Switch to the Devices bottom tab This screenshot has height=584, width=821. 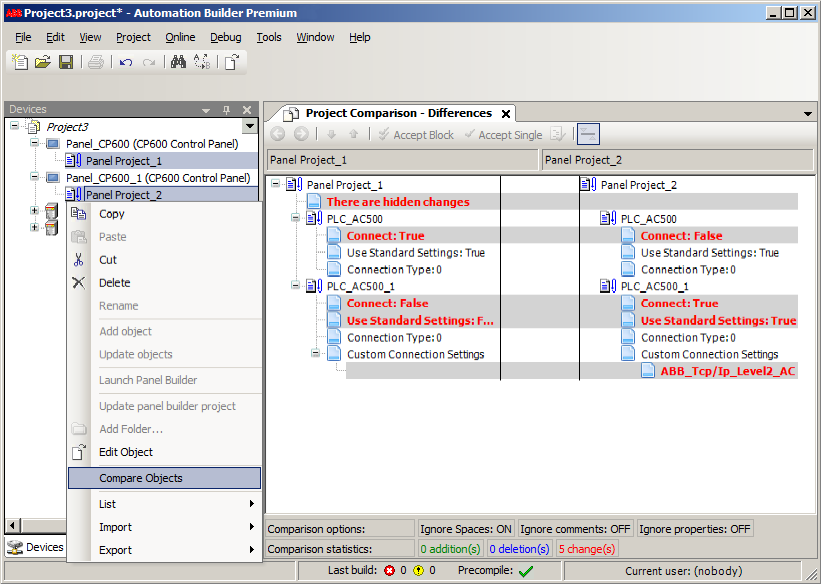click(x=35, y=547)
